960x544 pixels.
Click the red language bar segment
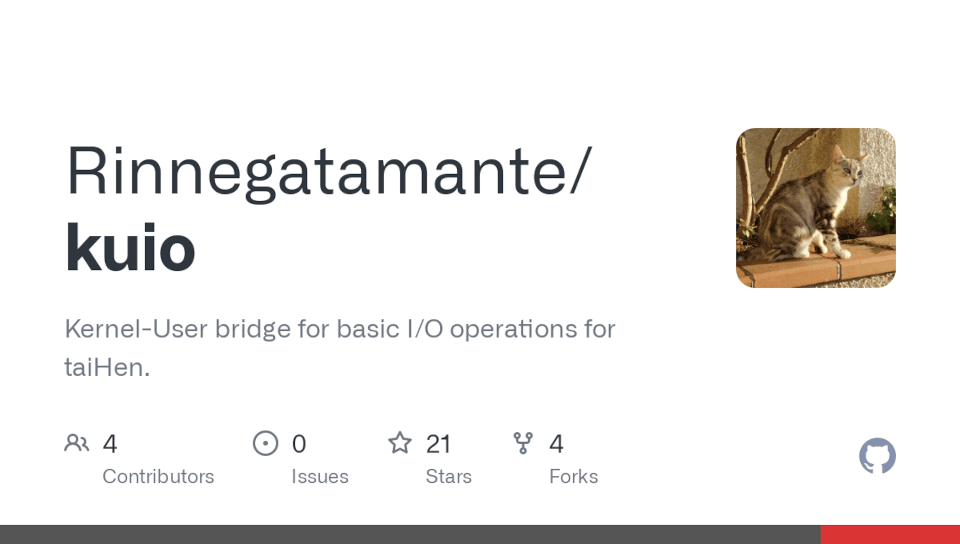tap(890, 534)
